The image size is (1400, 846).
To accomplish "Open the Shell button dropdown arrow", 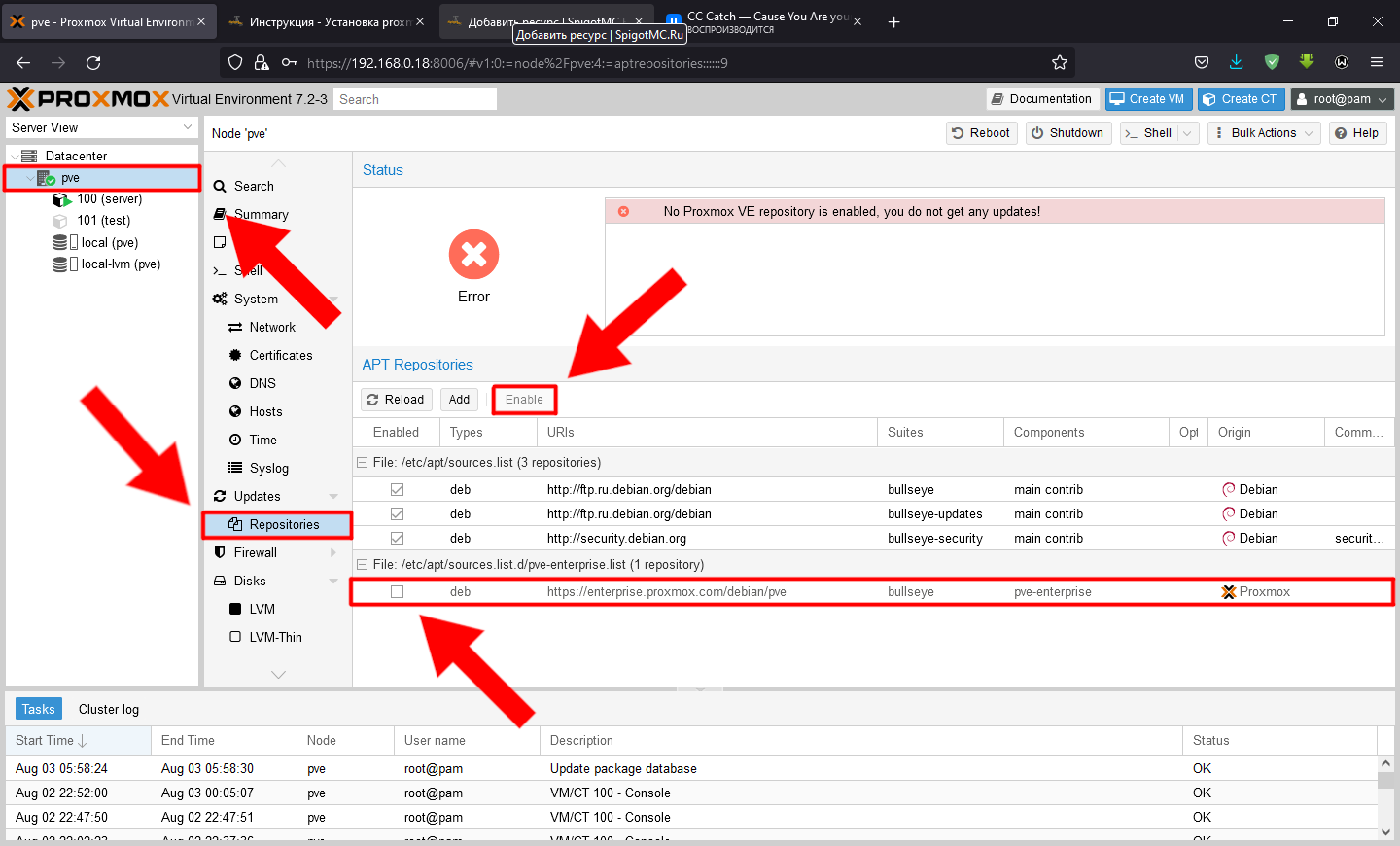I will pos(1187,133).
